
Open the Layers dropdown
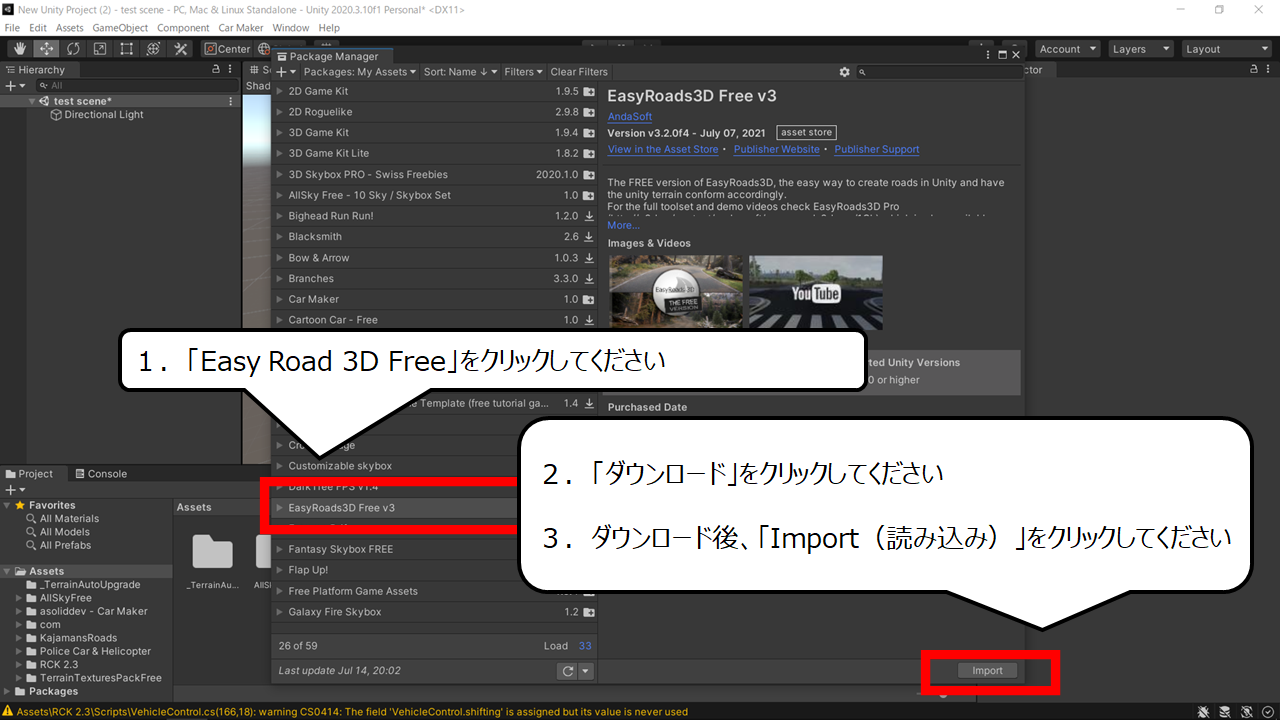point(1141,49)
